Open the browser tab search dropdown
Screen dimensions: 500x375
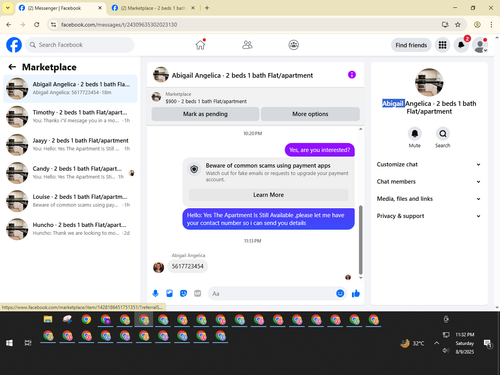(x=8, y=8)
